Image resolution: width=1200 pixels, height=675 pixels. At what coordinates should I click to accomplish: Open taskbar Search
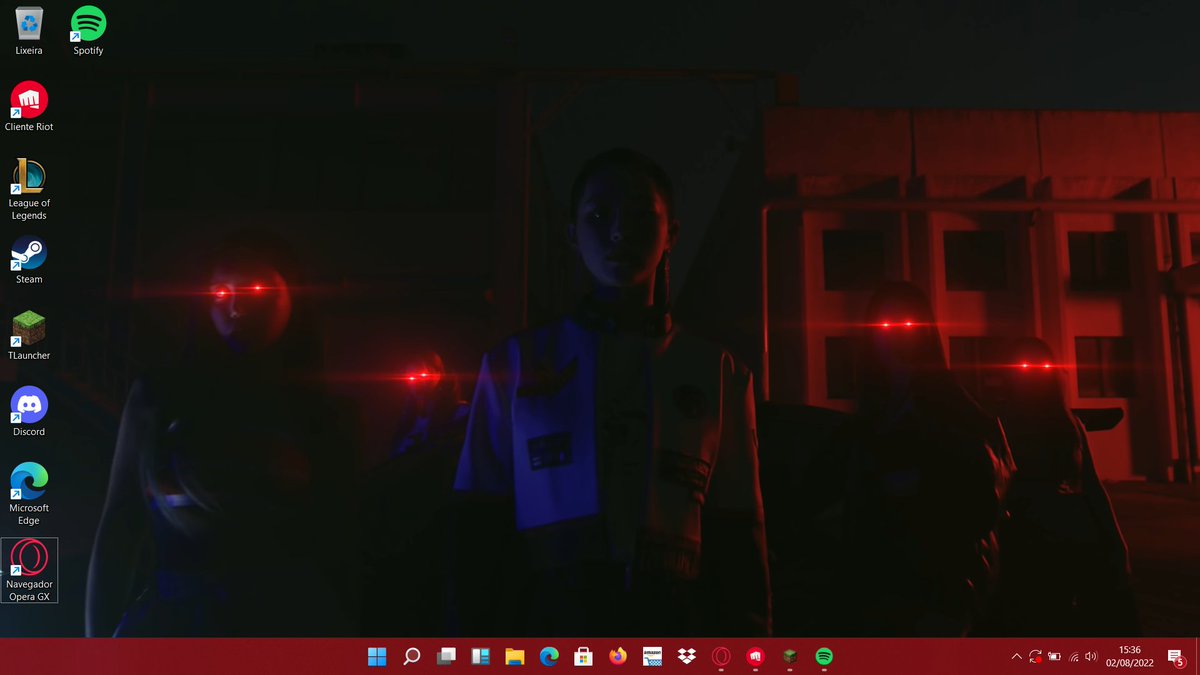click(411, 657)
